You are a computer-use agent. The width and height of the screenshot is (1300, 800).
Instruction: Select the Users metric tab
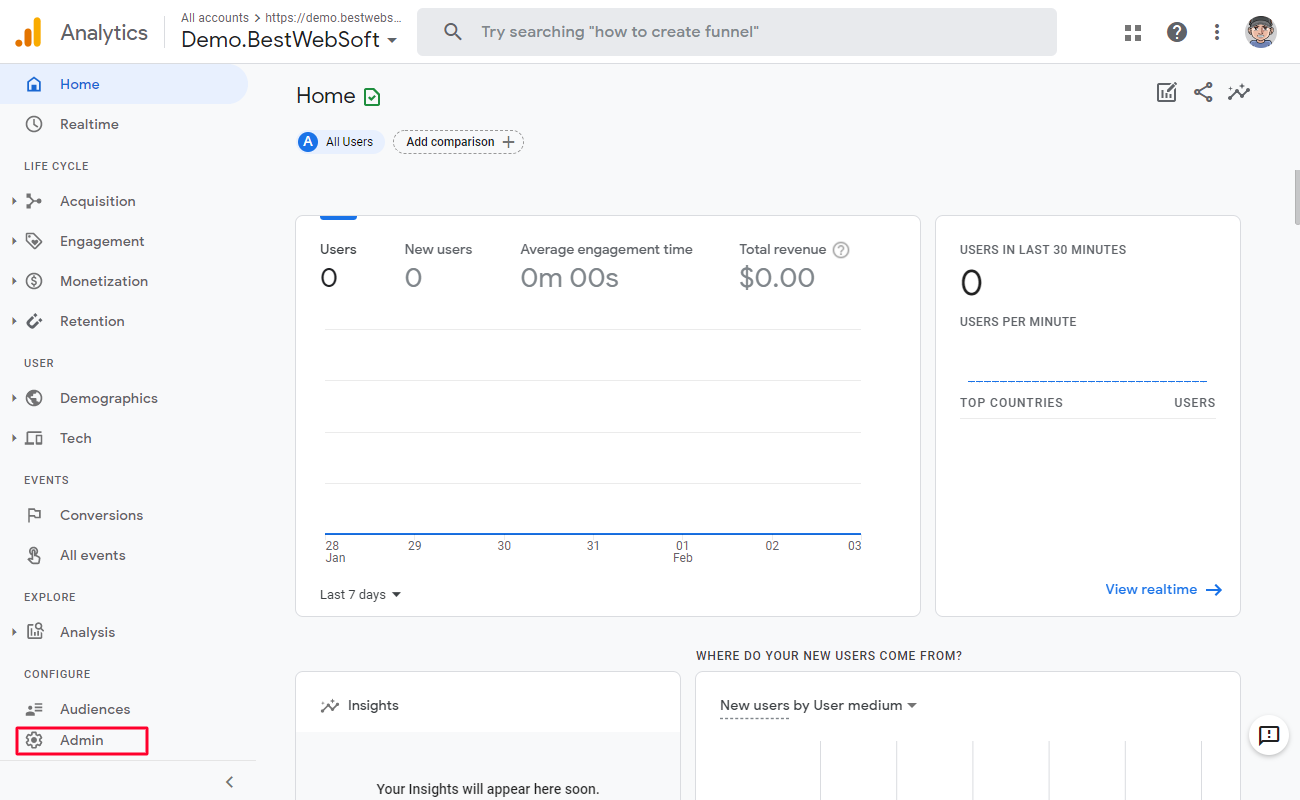338,266
